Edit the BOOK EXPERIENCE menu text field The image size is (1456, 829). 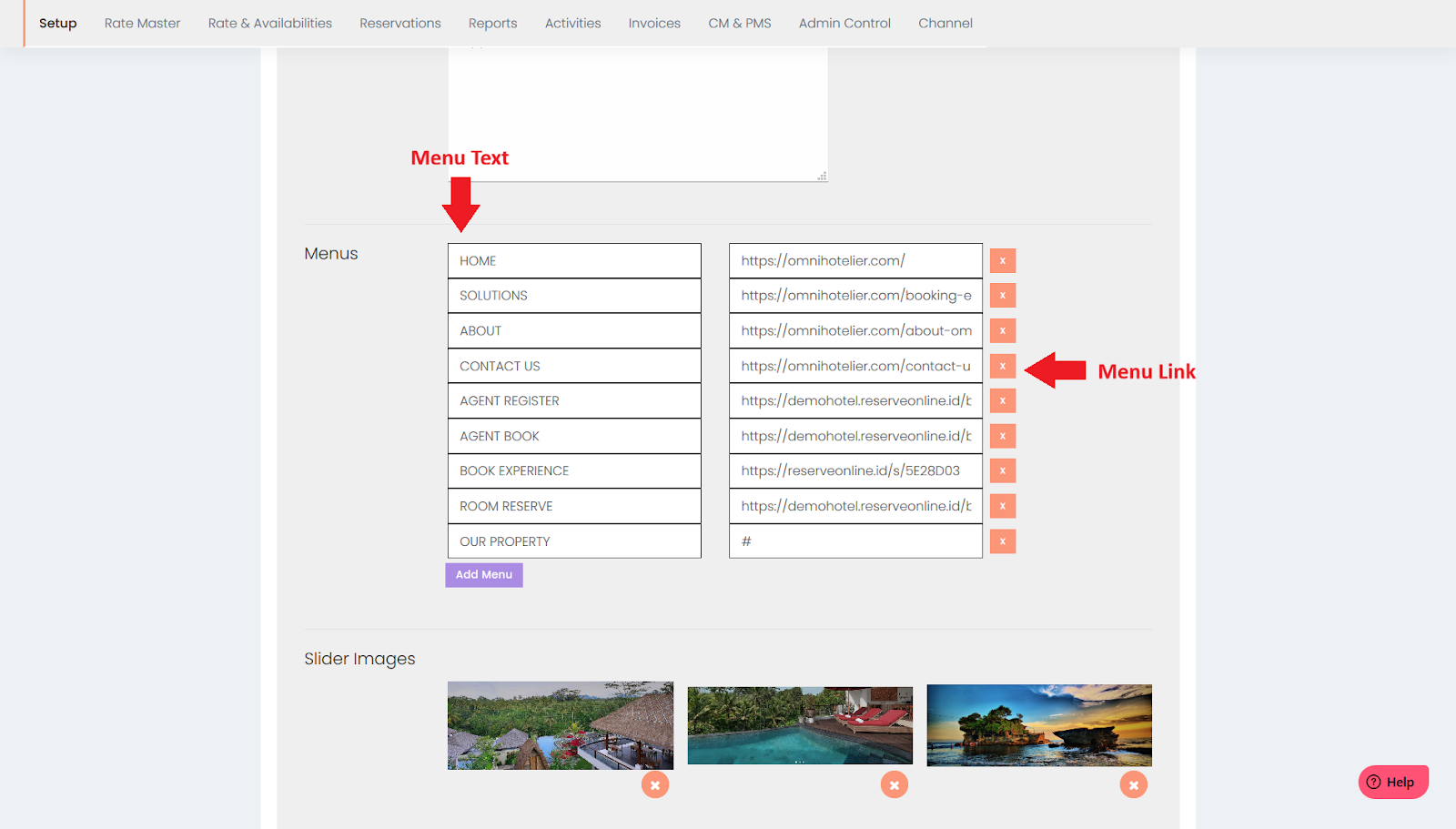click(x=574, y=471)
